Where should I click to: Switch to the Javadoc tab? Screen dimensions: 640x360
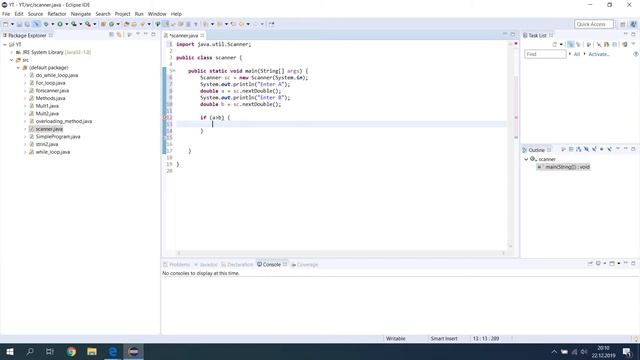click(206, 264)
